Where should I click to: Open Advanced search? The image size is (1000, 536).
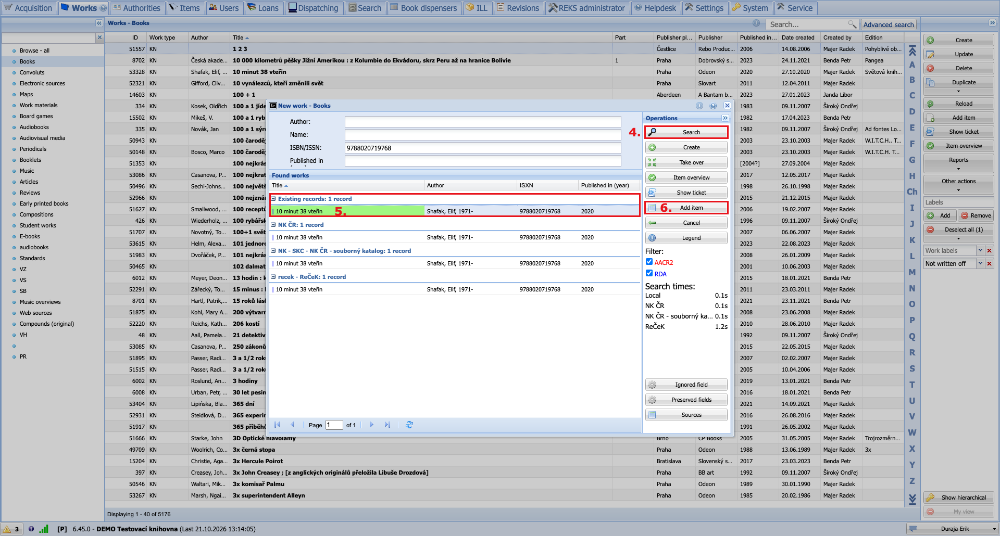(x=889, y=24)
